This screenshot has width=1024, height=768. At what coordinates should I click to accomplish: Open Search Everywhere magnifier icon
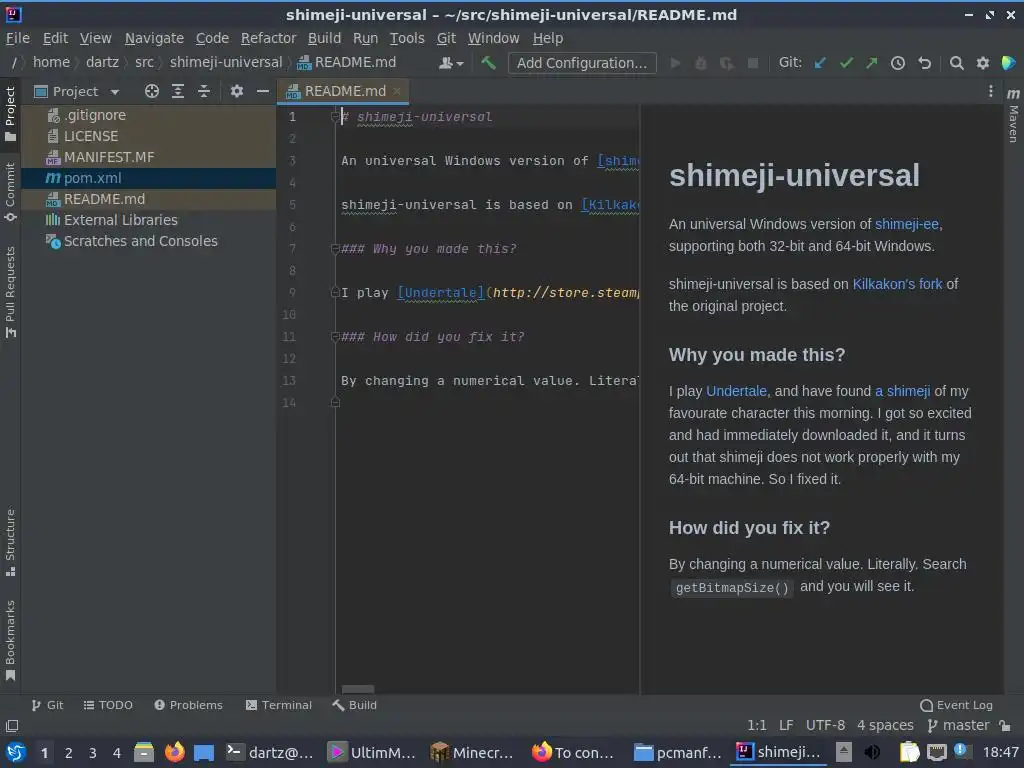pyautogui.click(x=956, y=63)
